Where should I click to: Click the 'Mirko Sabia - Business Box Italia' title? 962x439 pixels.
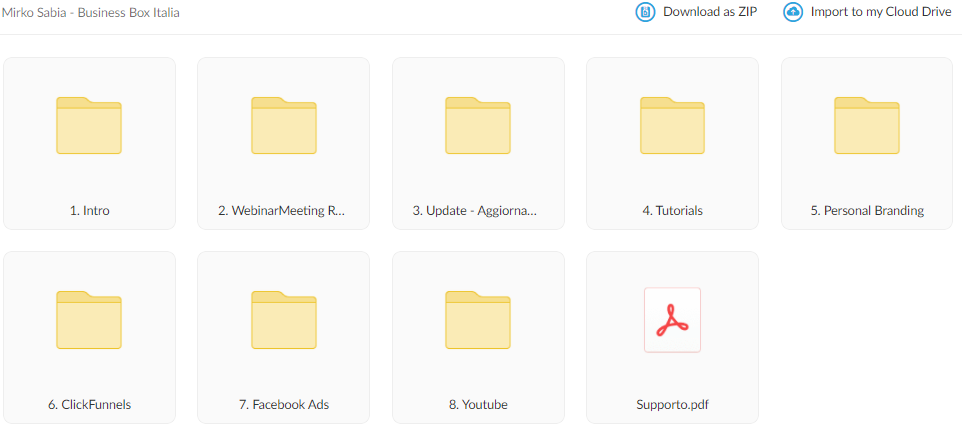[91, 12]
